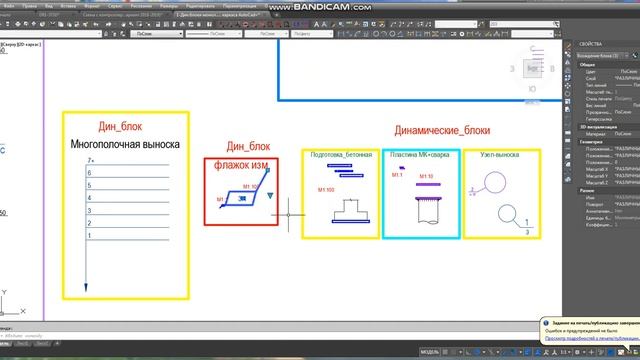Image resolution: width=640 pixels, height=360 pixels.
Task: Click the ViewCube top face
Action: 532,69
